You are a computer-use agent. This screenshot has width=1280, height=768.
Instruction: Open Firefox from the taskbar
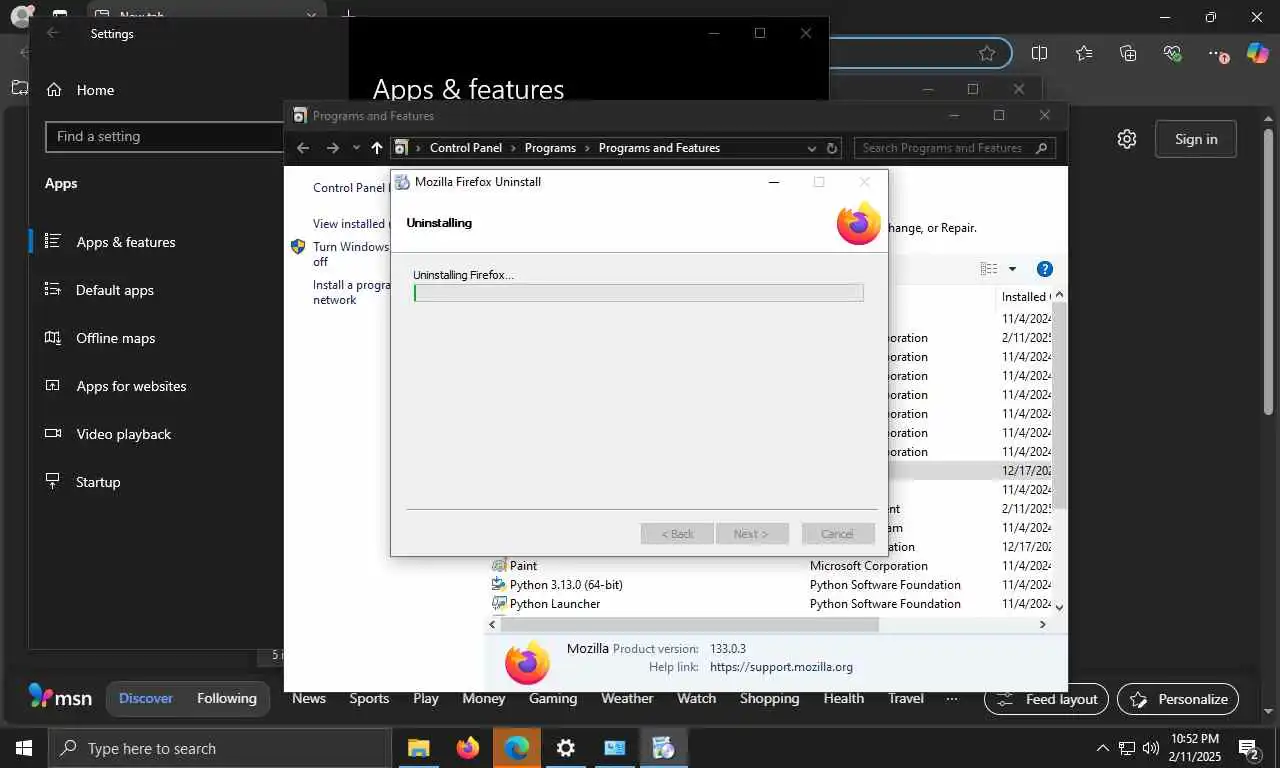(x=467, y=748)
